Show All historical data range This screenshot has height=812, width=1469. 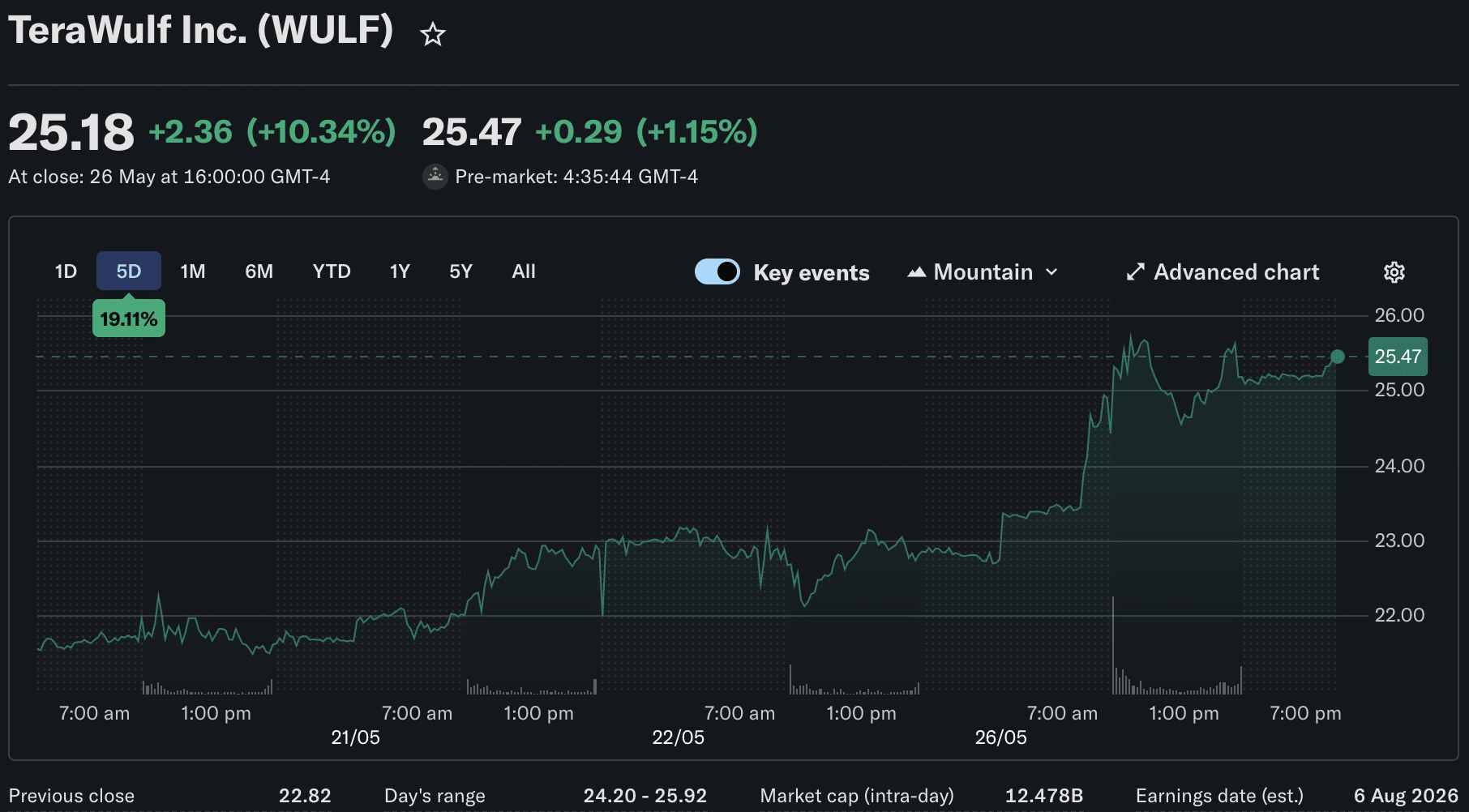coord(524,271)
